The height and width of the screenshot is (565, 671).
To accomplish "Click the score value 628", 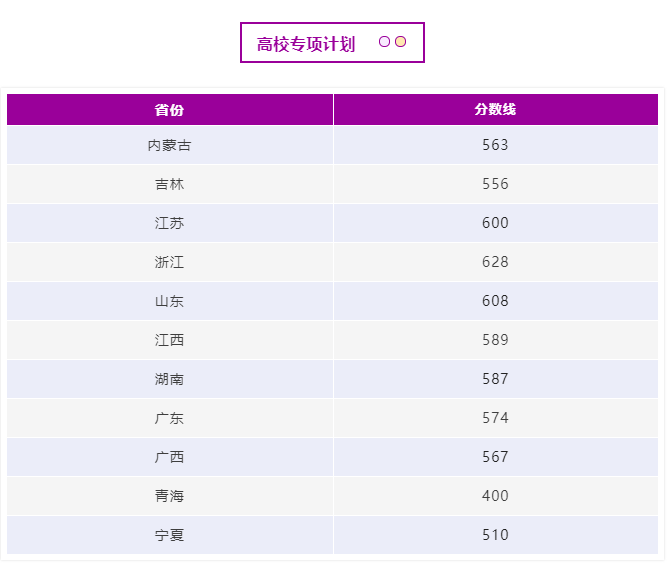I will (495, 262).
